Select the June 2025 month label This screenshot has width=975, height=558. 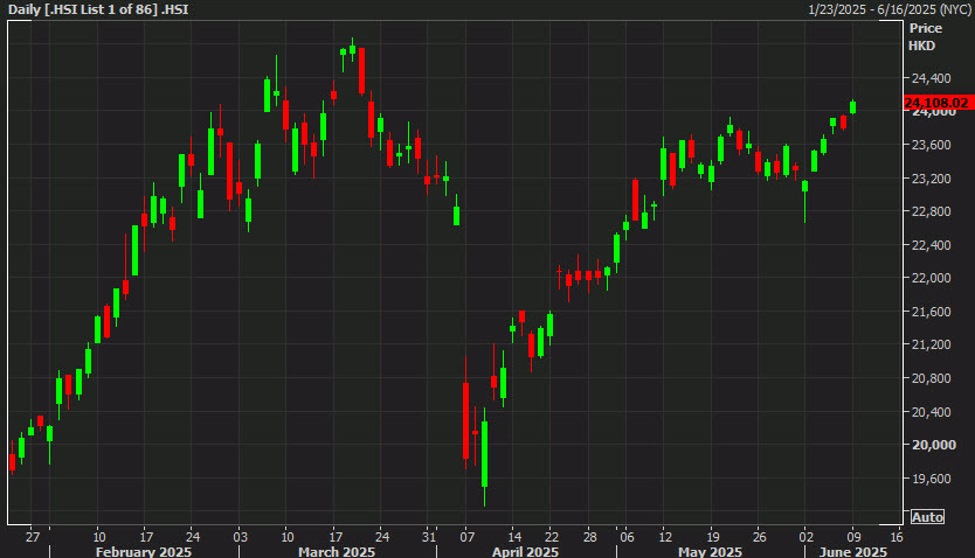coord(851,551)
